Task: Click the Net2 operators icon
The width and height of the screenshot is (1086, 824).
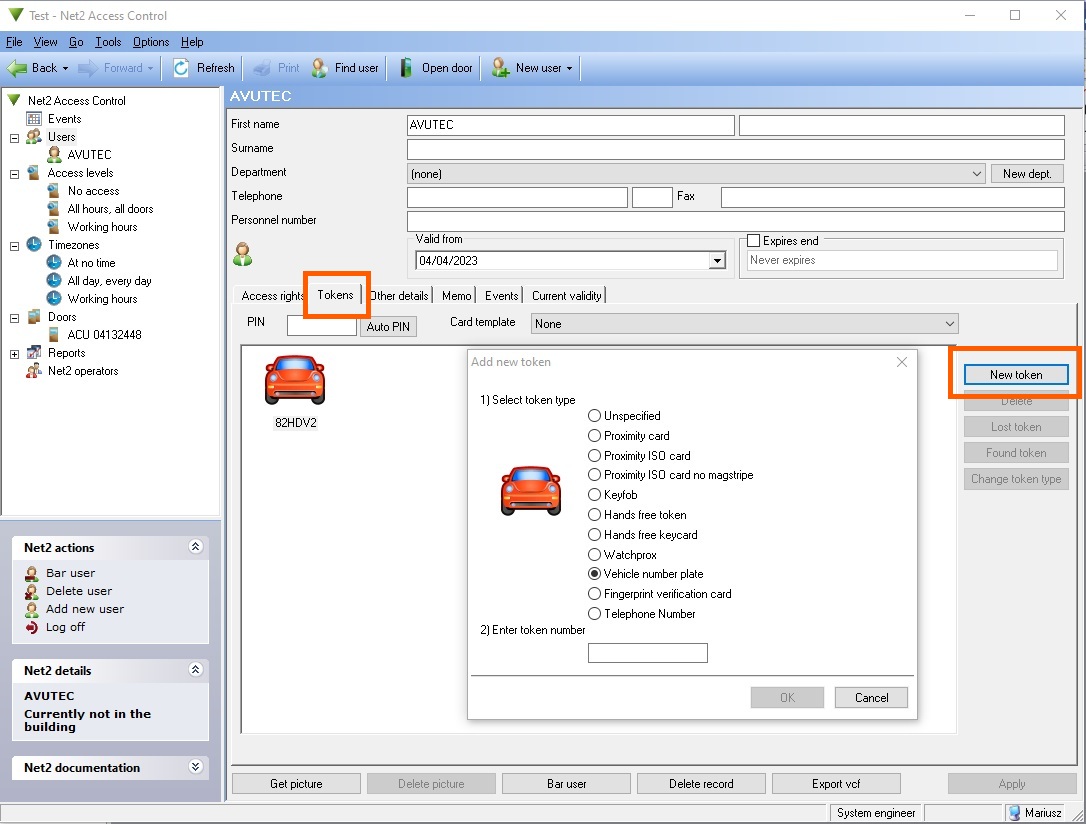Action: (34, 370)
